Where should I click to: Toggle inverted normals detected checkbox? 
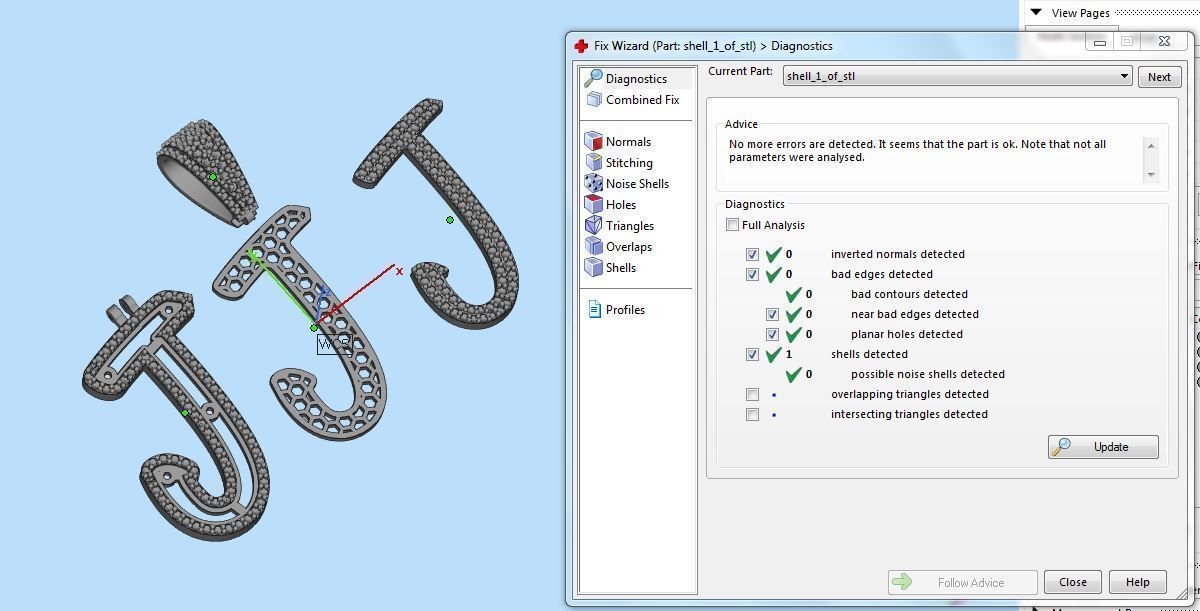(x=753, y=254)
